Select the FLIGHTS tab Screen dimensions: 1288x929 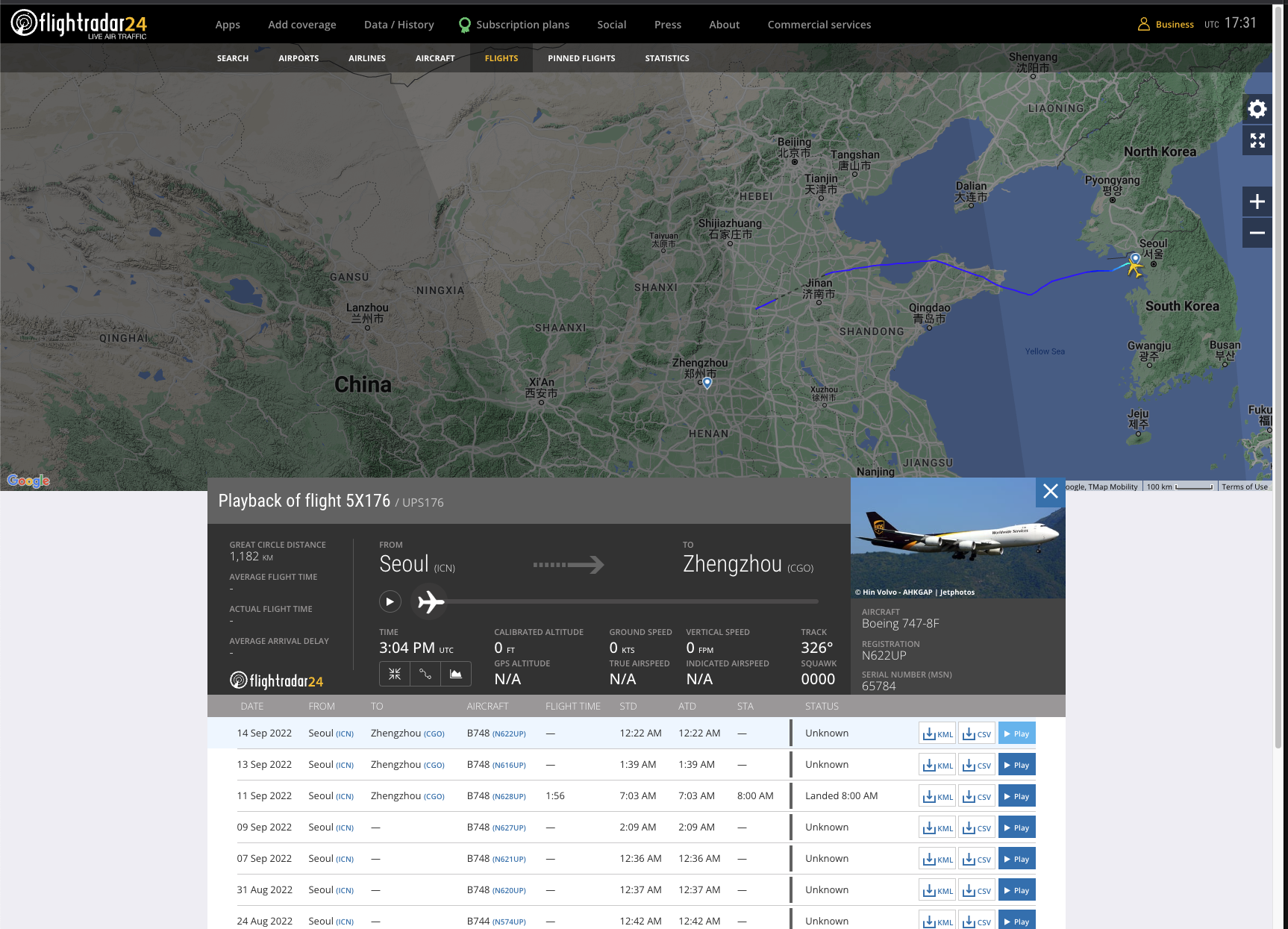501,58
